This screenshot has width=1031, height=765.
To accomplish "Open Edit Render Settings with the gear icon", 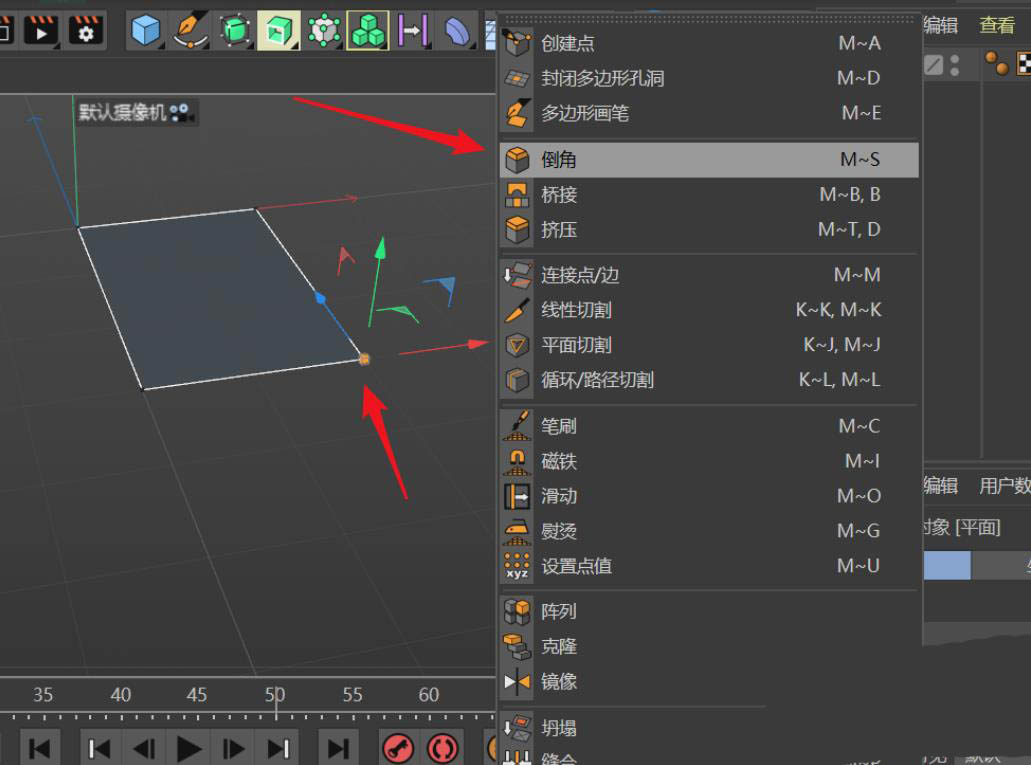I will click(x=86, y=30).
